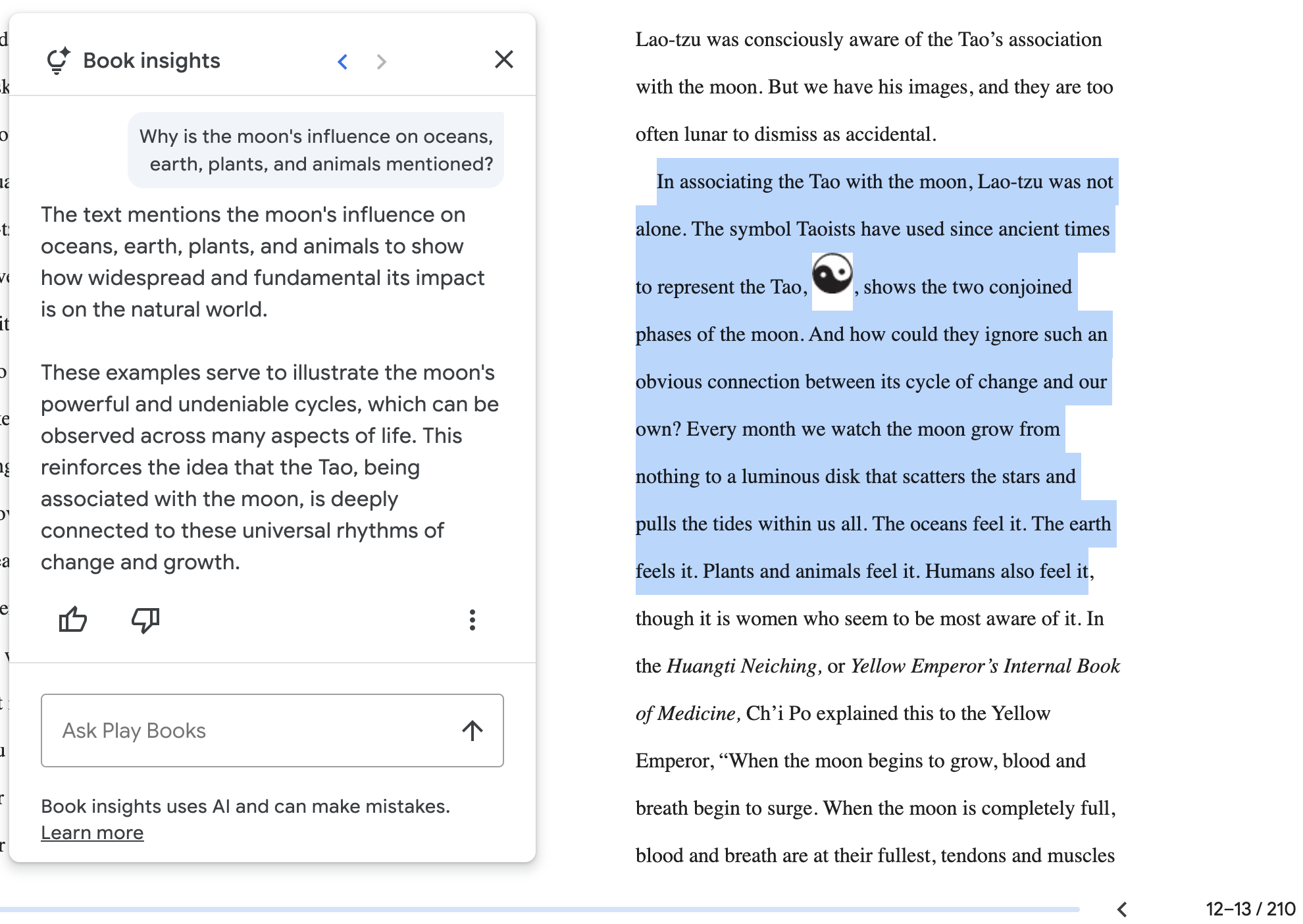Click the answer paragraph starting 'These examples serve'
This screenshot has width=1303, height=924.
pos(270,467)
